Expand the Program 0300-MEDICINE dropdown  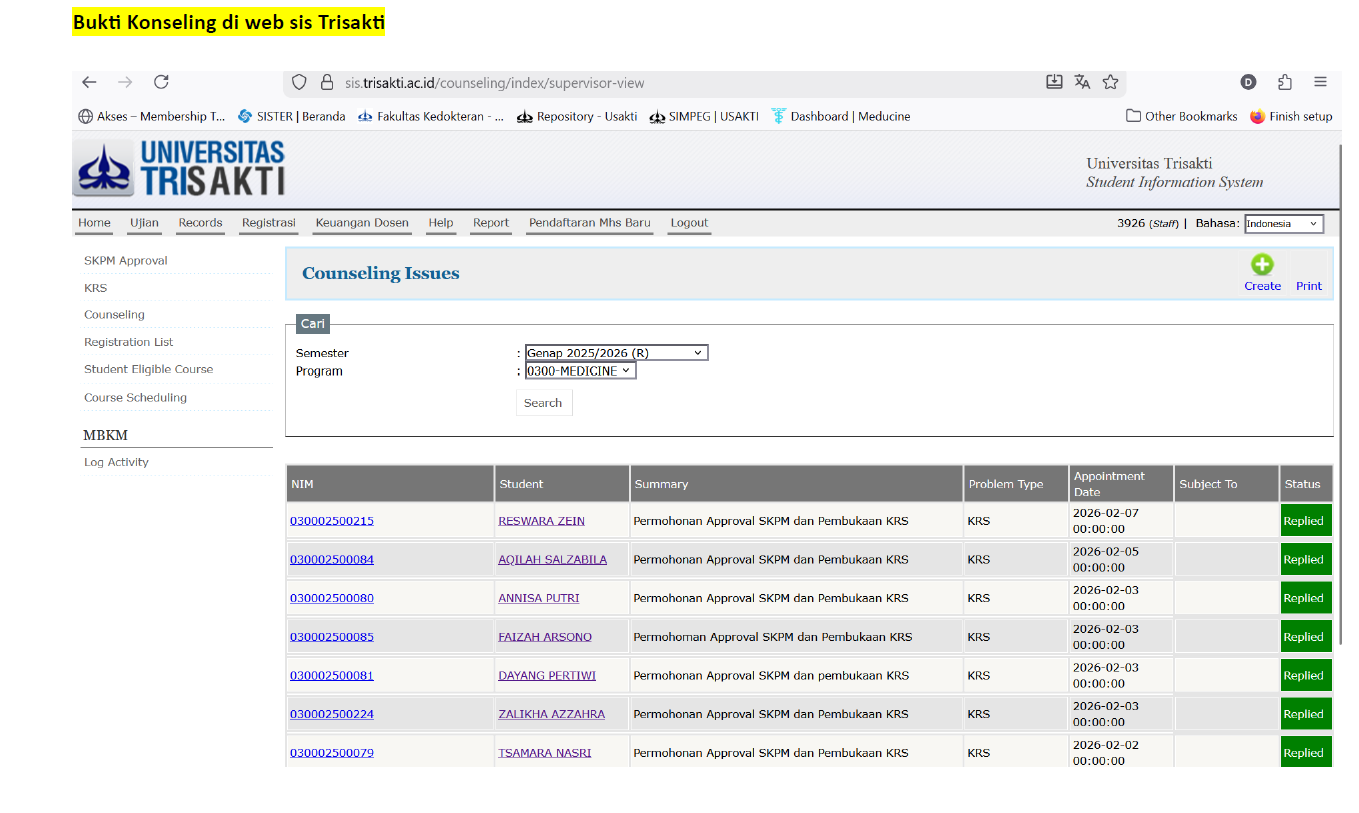(580, 371)
